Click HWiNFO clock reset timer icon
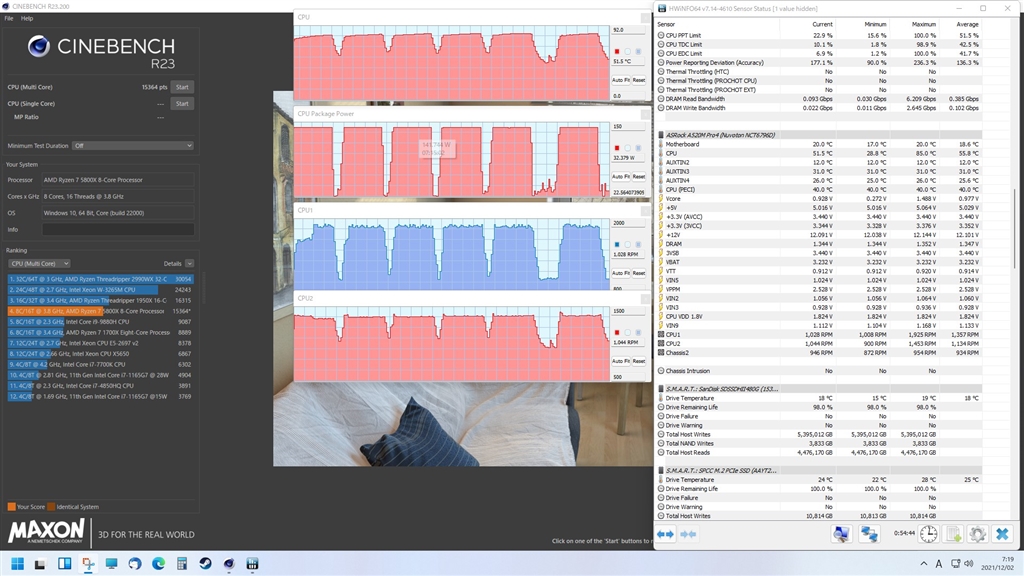Screen dimensions: 1024x576 tap(928, 534)
